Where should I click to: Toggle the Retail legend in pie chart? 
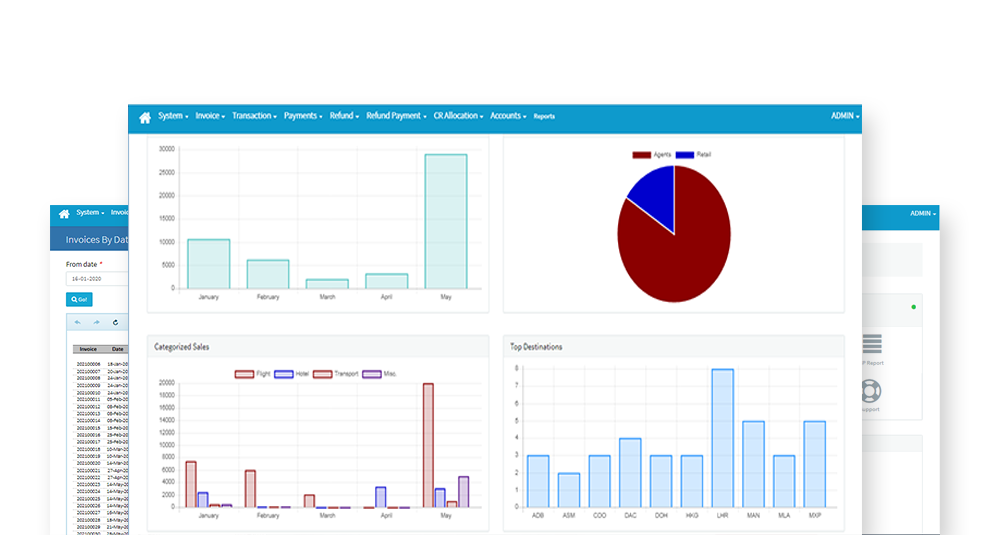[x=693, y=155]
